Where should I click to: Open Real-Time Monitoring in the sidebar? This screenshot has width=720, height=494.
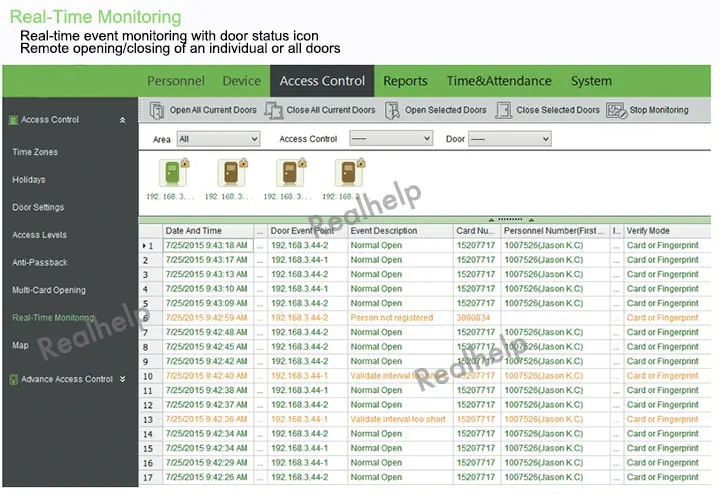(53, 317)
